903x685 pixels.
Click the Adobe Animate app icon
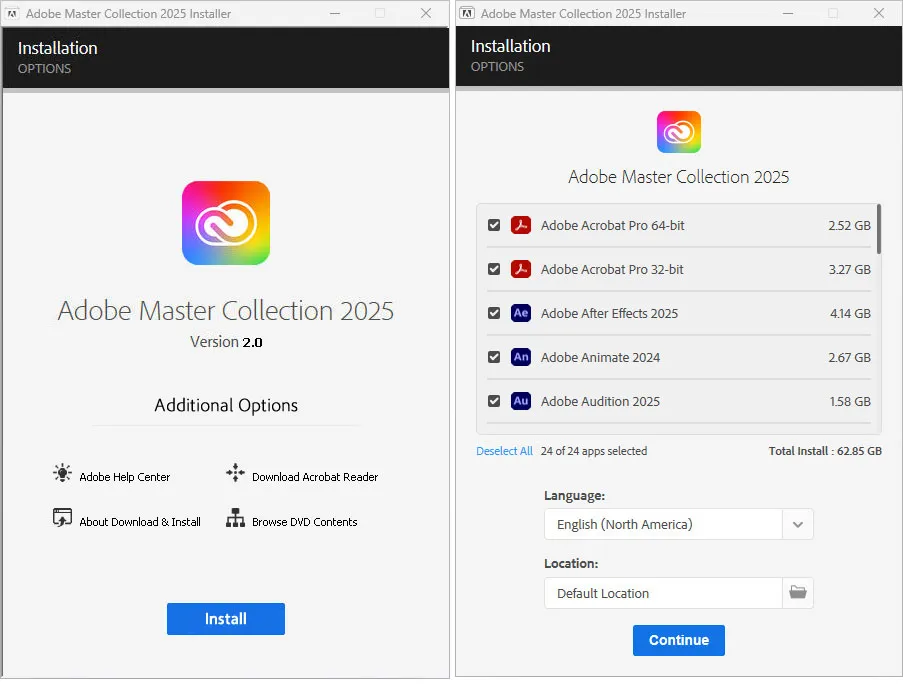[x=520, y=357]
